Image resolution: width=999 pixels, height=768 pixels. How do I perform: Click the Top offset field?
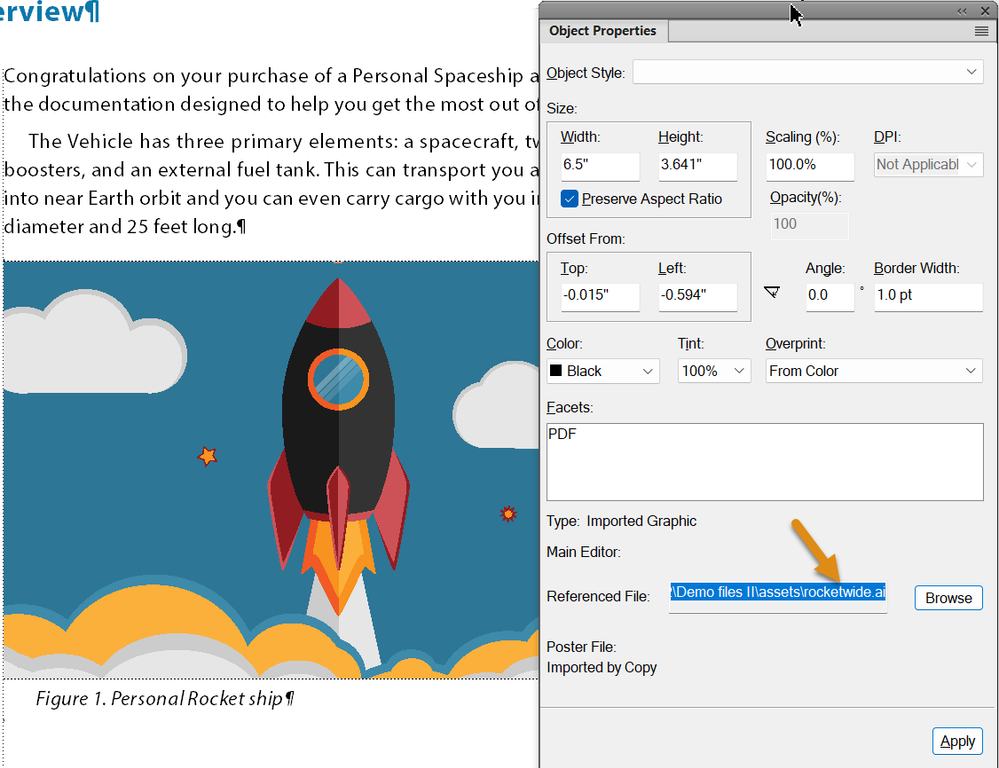pos(600,296)
